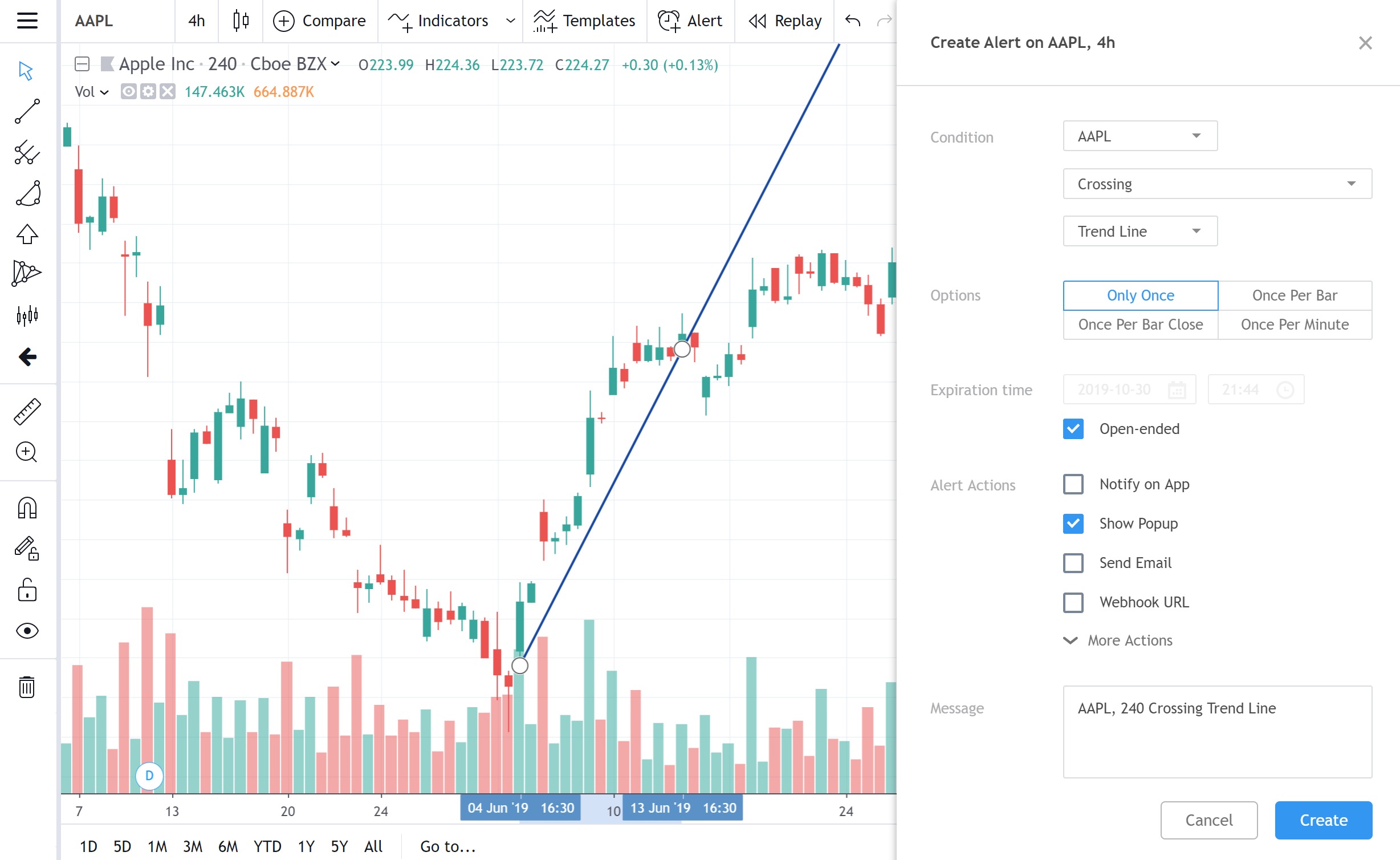Click the Create alert button
The width and height of the screenshot is (1400, 860).
point(1323,820)
